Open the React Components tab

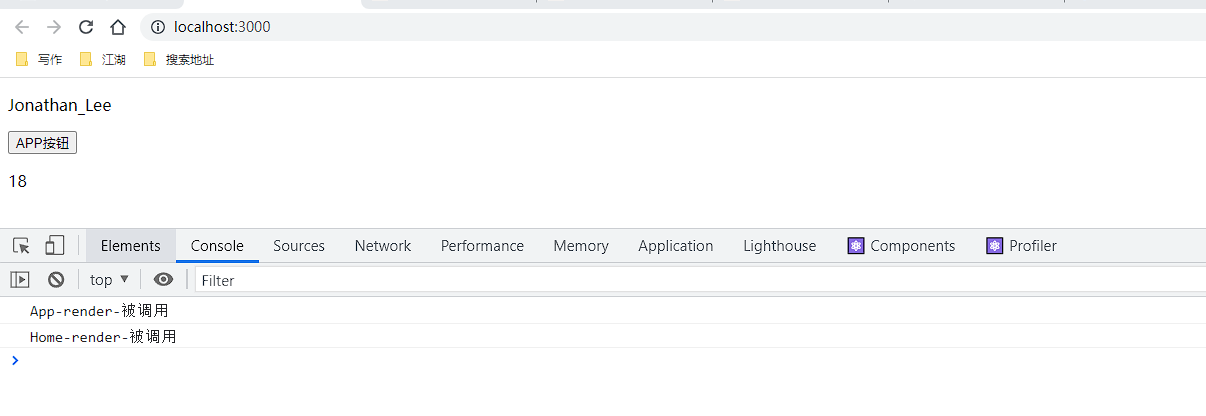pos(901,246)
